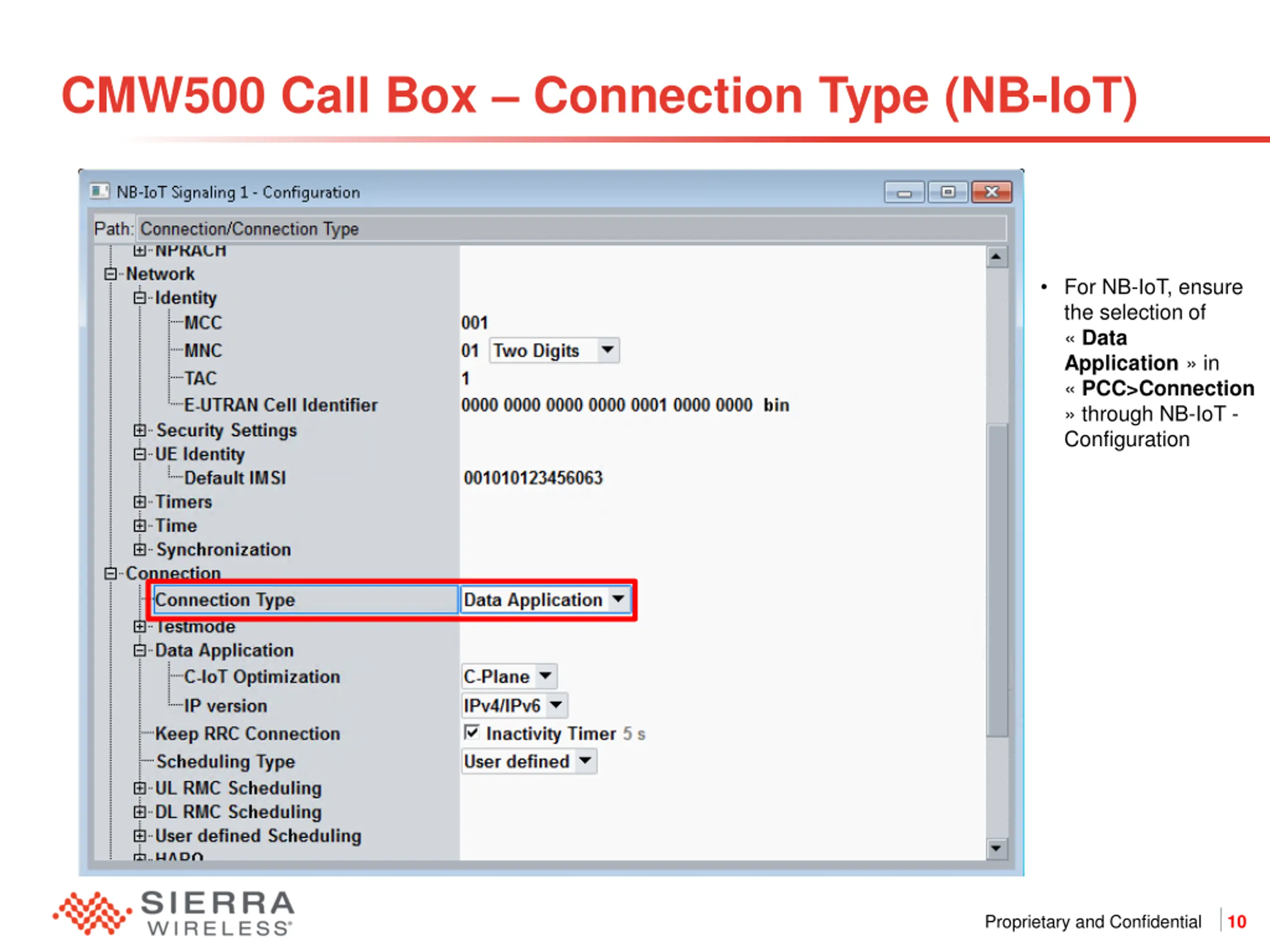Select the MCC tree row
Viewport: 1270px width, 952px height.
203,323
